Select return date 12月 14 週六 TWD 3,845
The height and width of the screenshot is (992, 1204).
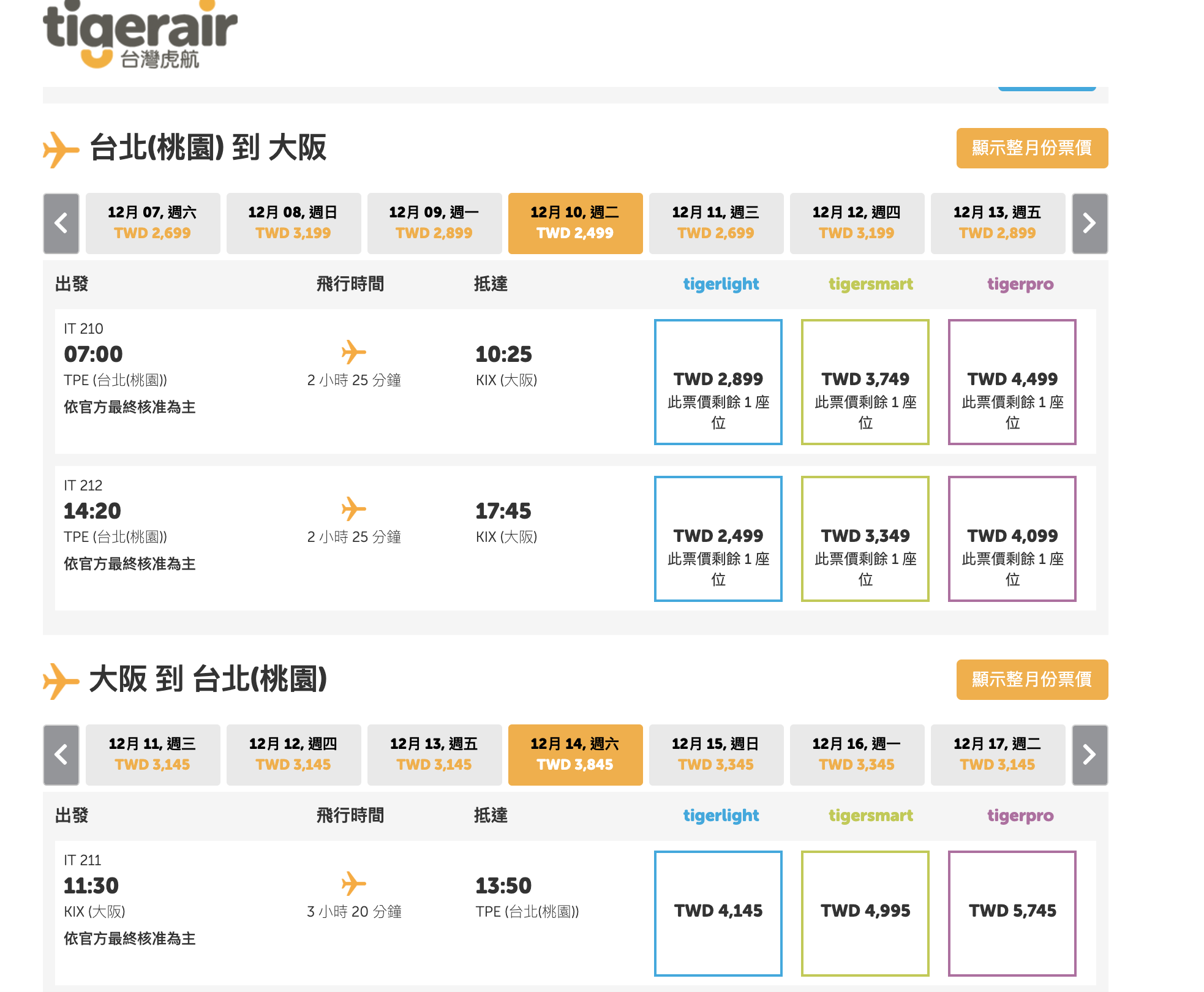(576, 755)
